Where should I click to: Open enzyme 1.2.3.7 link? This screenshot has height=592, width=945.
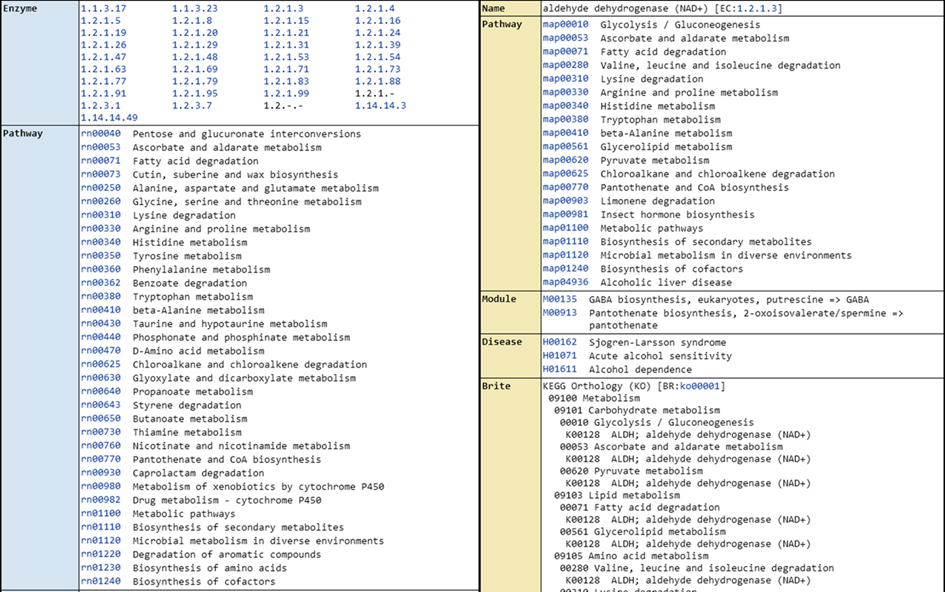coord(192,105)
